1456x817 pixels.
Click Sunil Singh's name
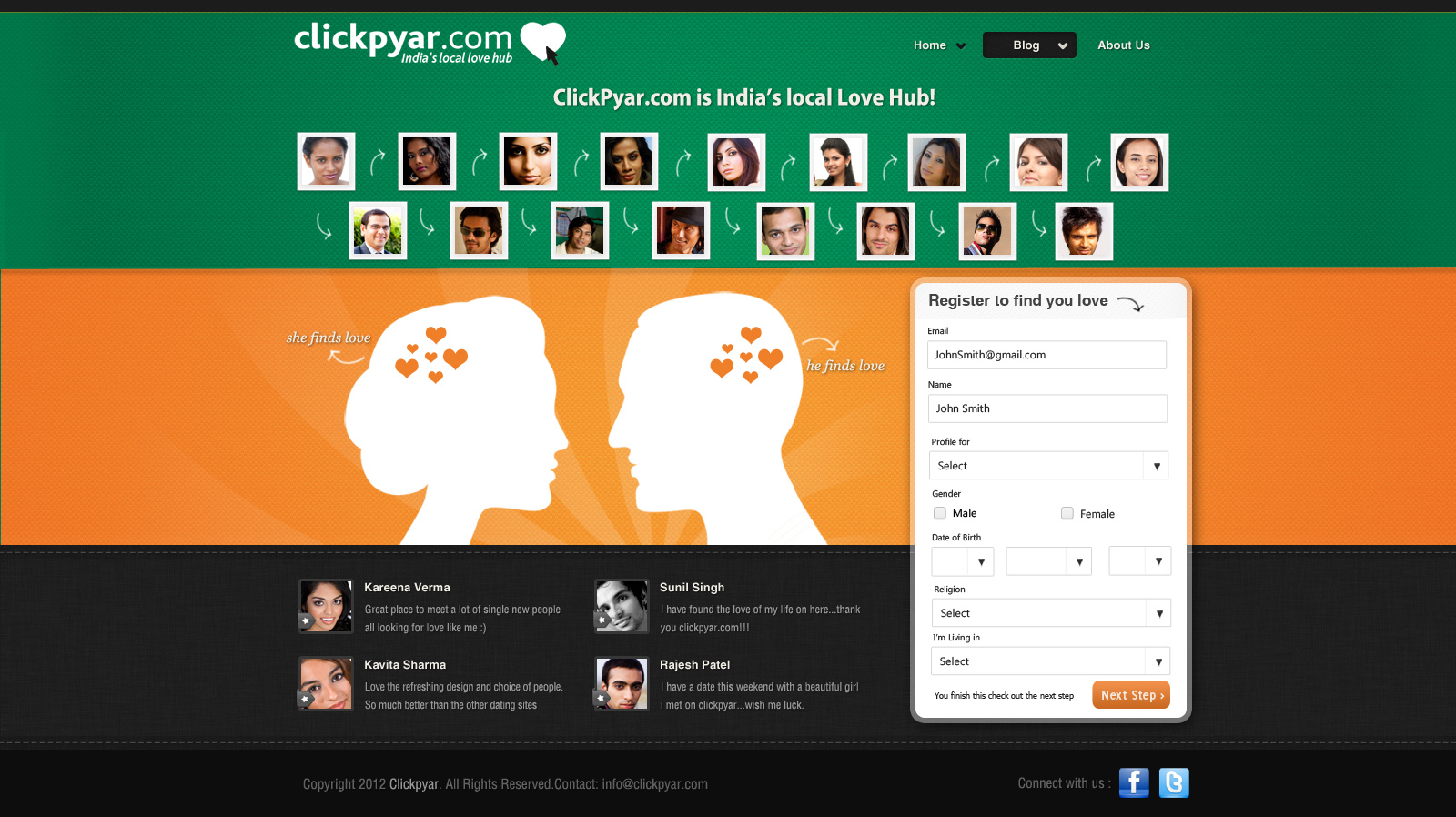(x=692, y=588)
